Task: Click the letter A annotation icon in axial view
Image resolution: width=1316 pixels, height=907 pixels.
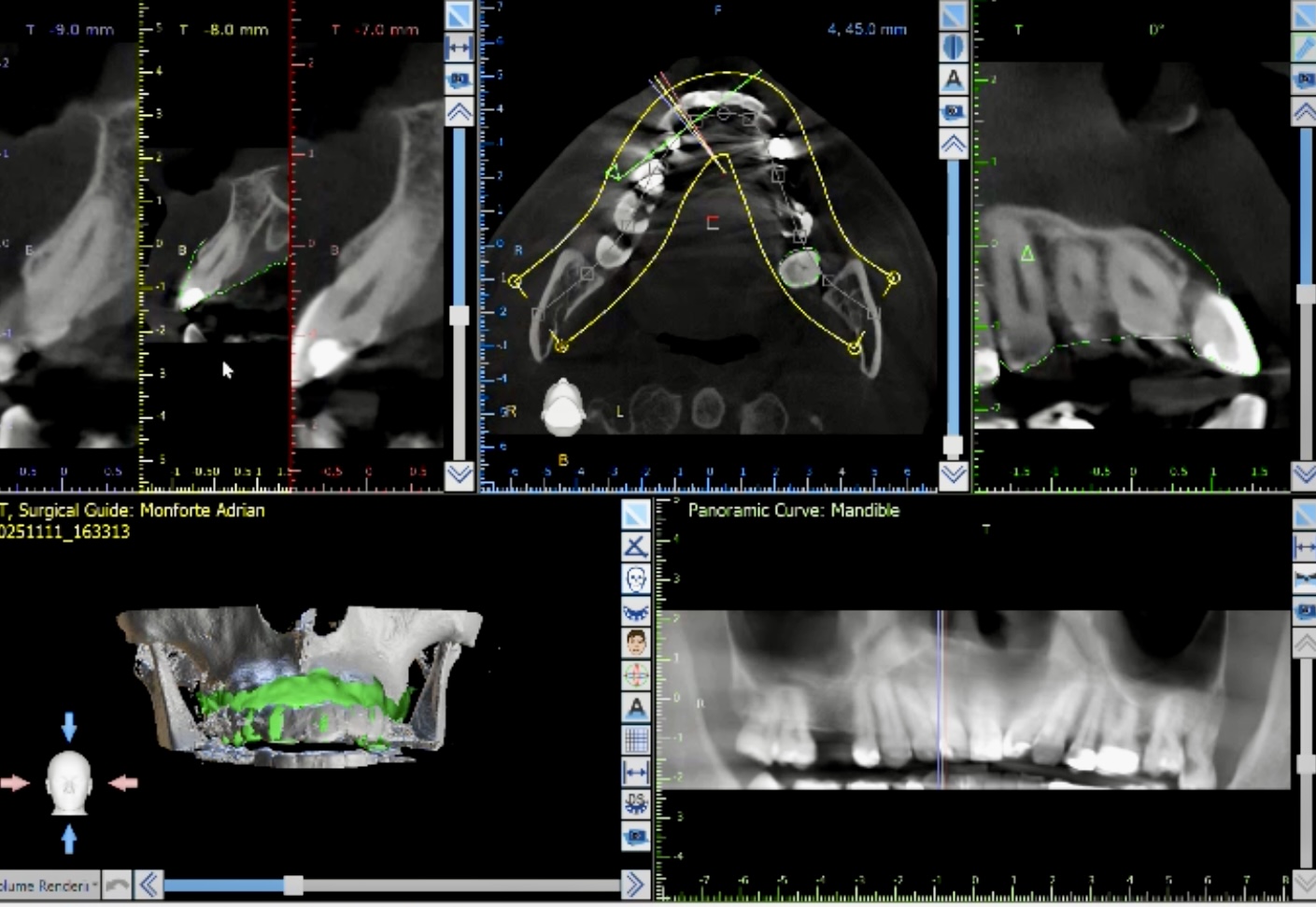Action: pos(953,79)
